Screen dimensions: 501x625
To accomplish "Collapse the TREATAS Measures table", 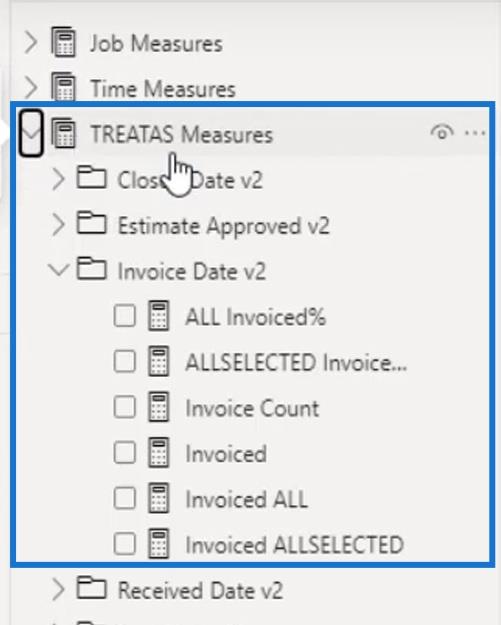I will coord(31,133).
